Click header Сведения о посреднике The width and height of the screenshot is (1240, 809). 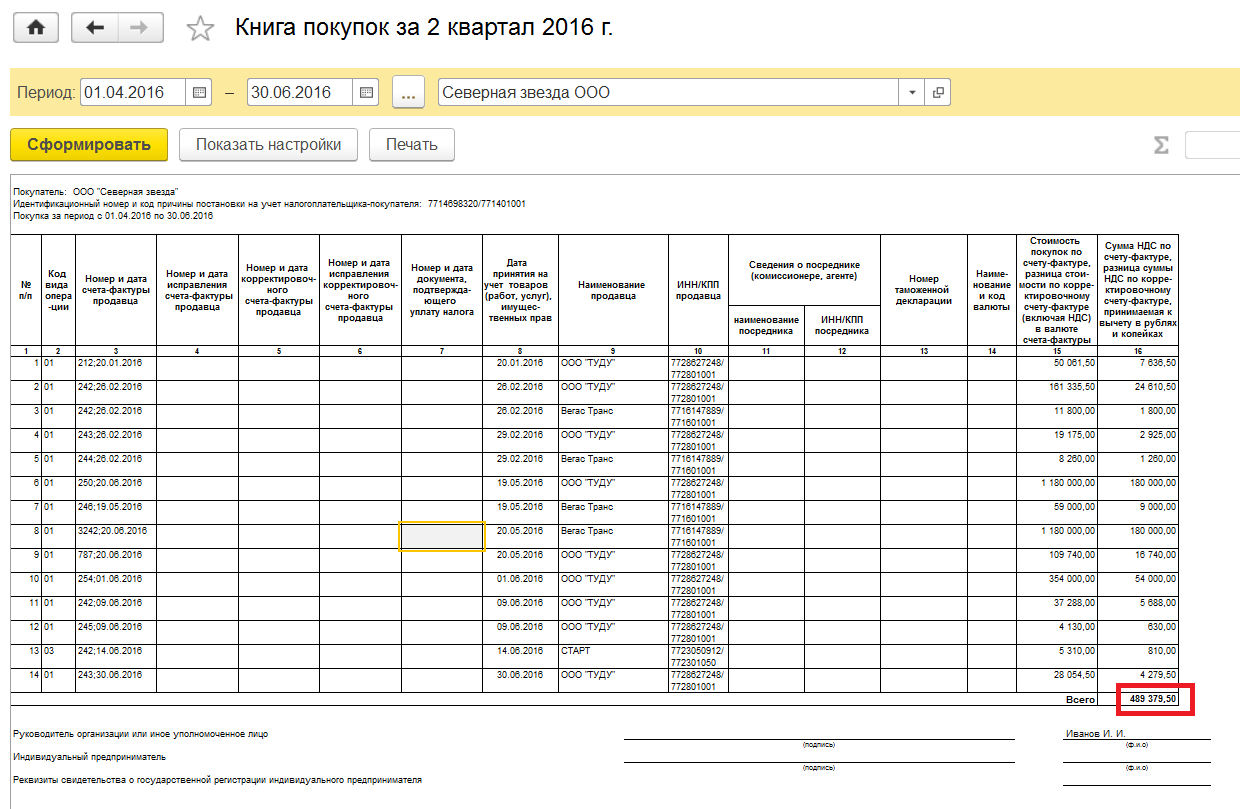pos(804,270)
